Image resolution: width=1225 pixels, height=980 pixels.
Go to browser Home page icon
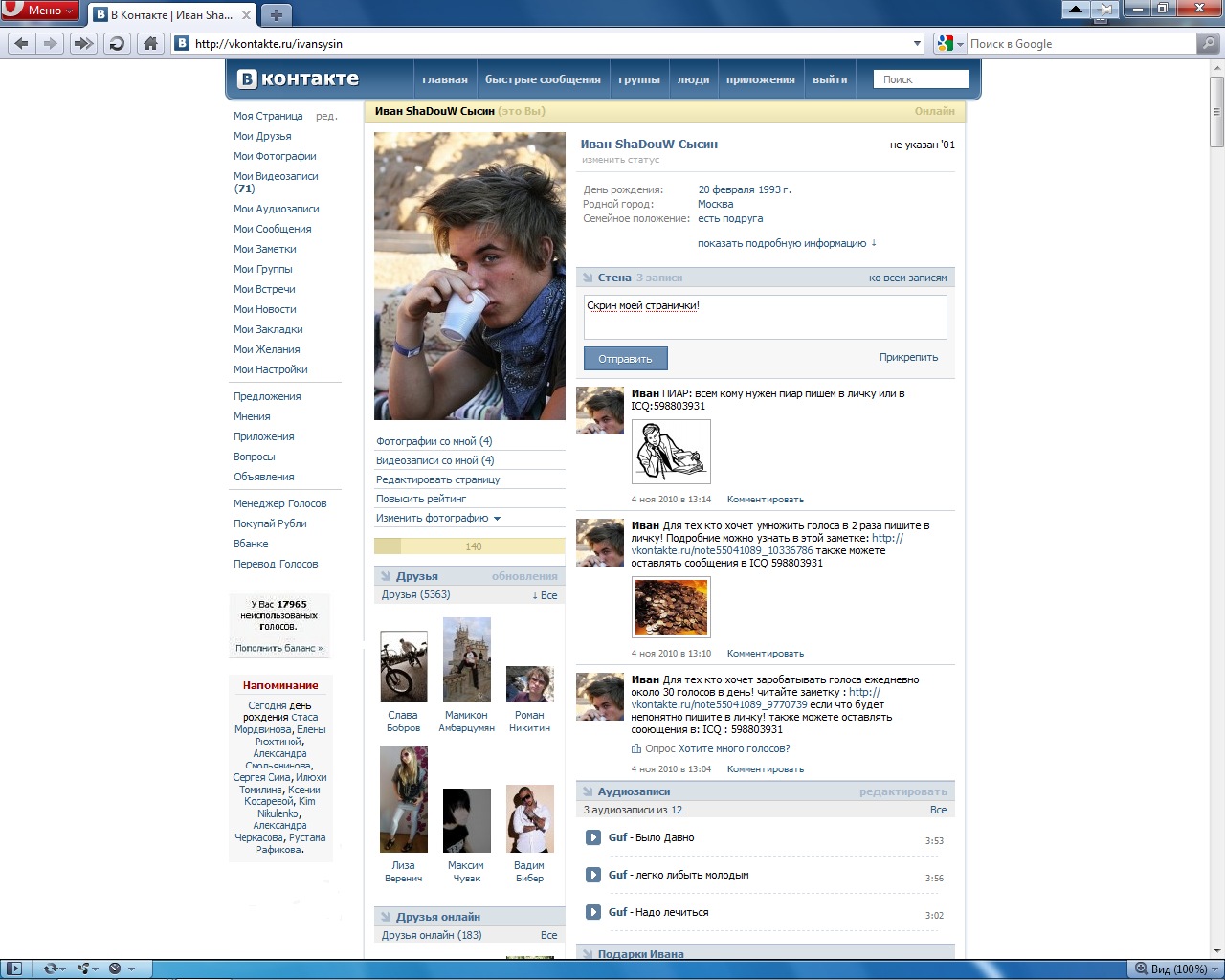tap(150, 43)
